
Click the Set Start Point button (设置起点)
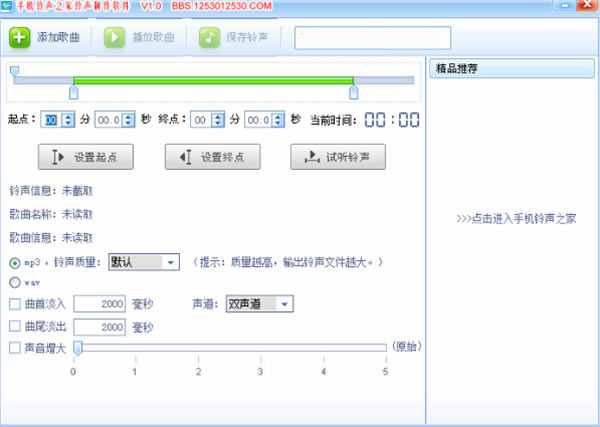85,157
